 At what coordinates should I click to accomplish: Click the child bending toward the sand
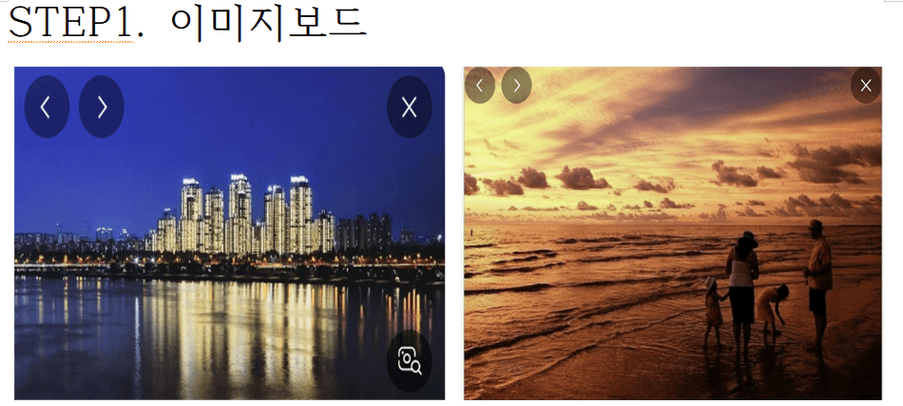click(772, 309)
